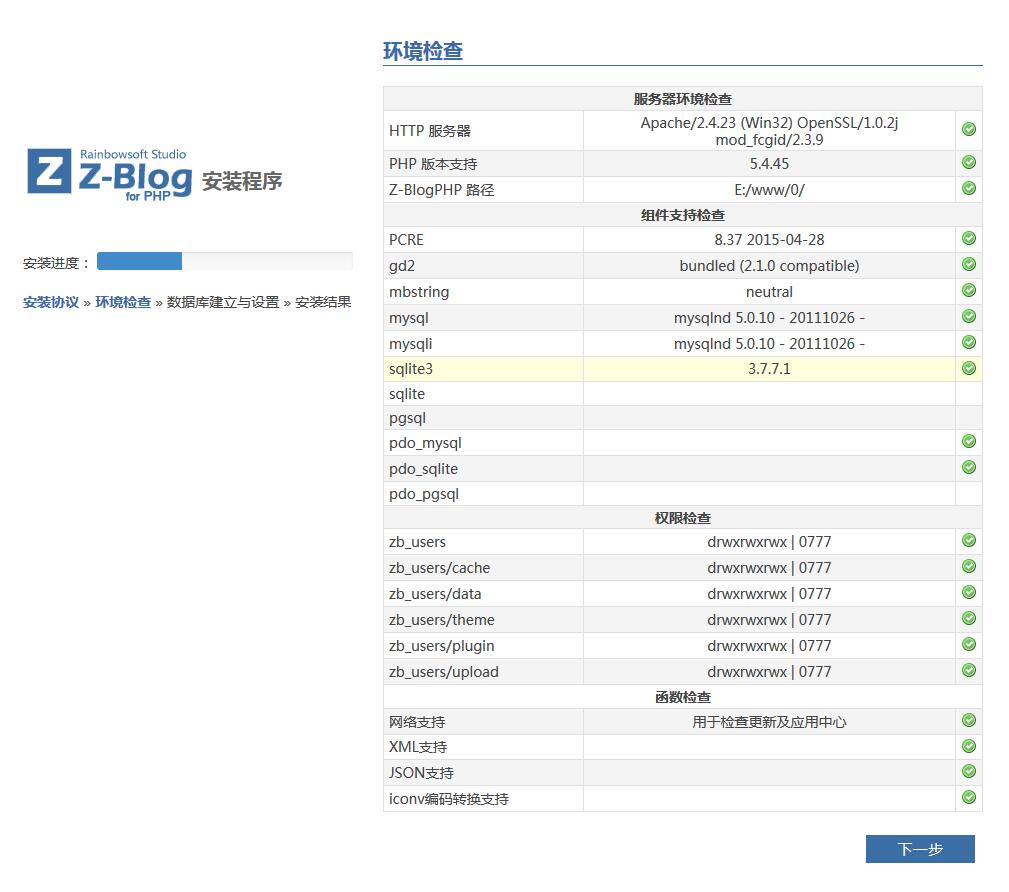The width and height of the screenshot is (1009, 892).
Task: Click the pgsql row label
Action: pos(407,418)
